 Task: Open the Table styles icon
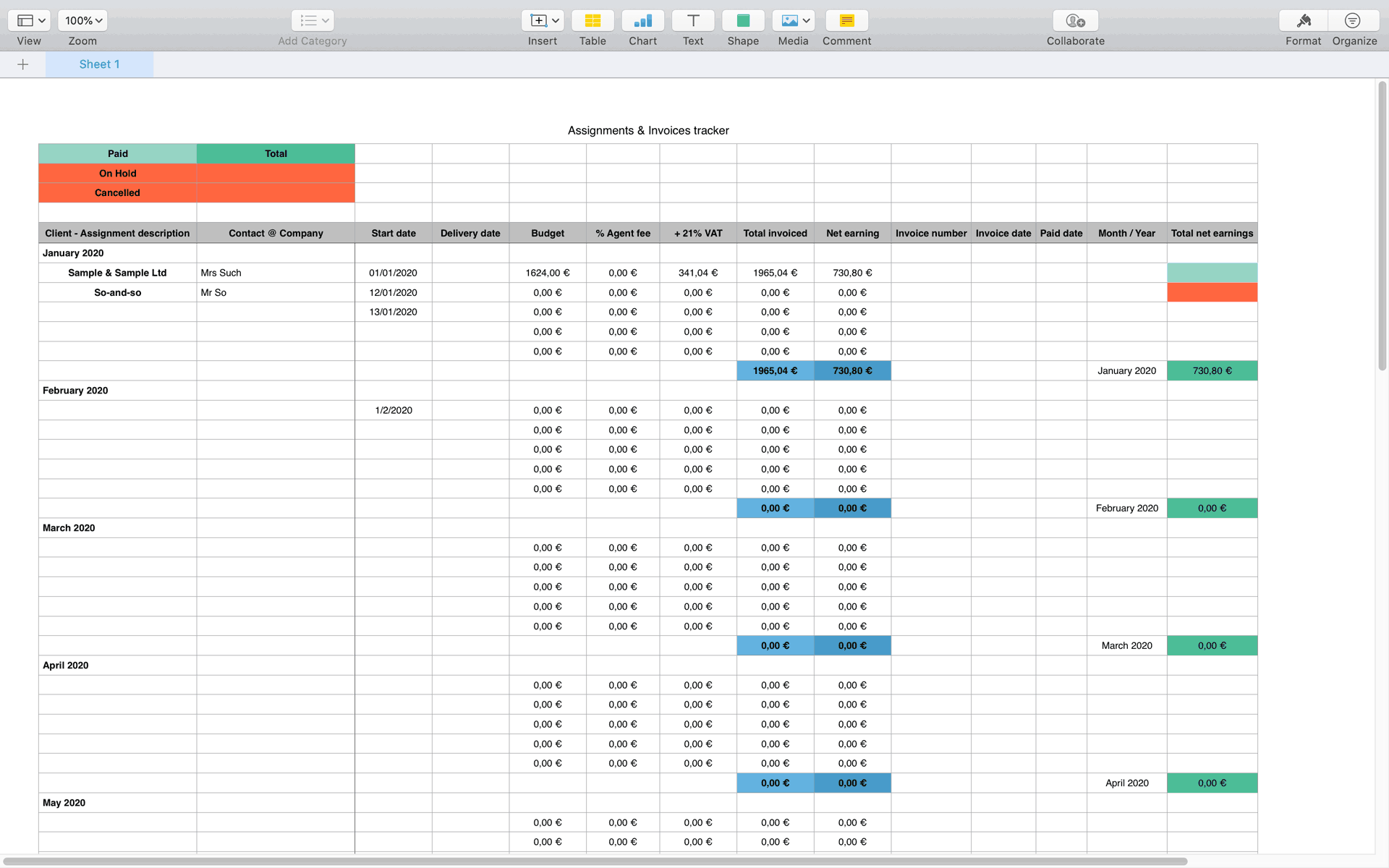click(592, 21)
